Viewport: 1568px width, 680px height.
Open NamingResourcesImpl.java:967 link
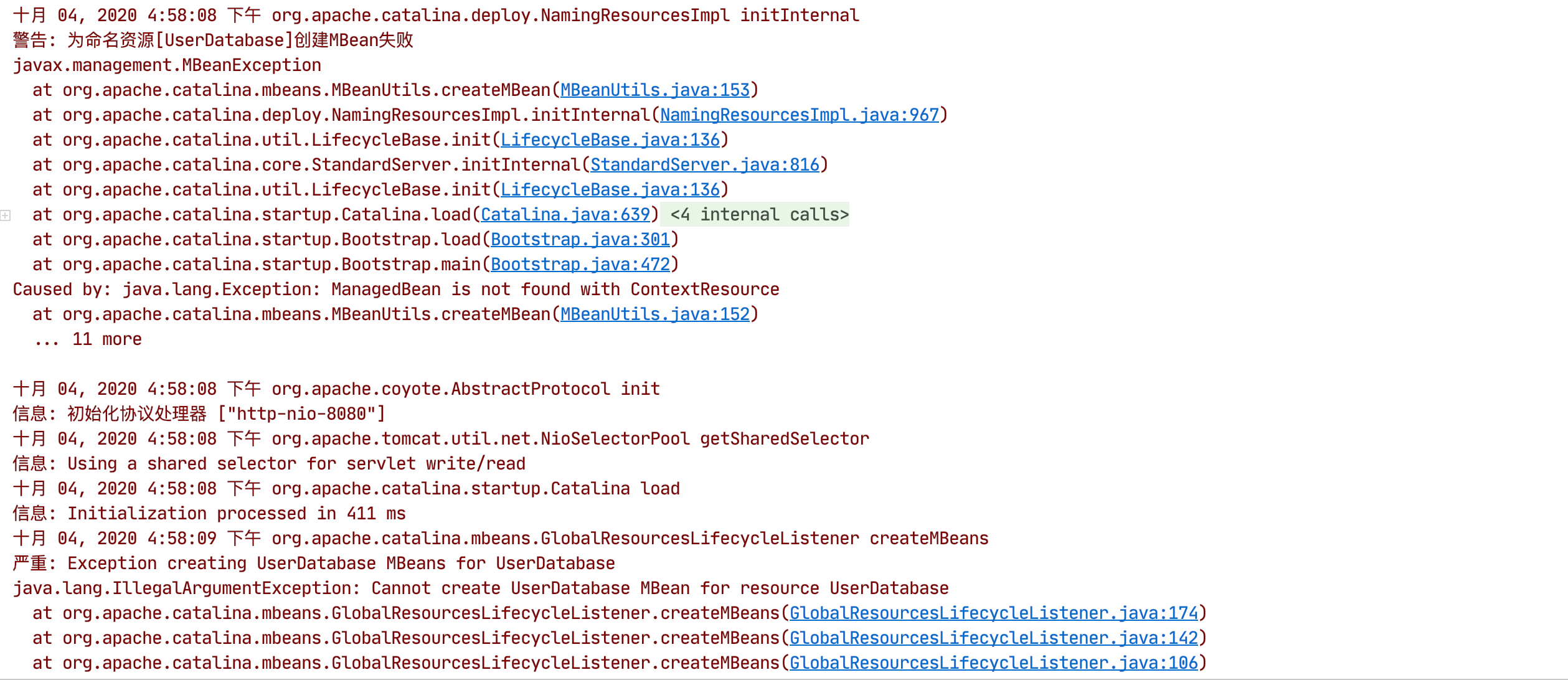(x=799, y=115)
